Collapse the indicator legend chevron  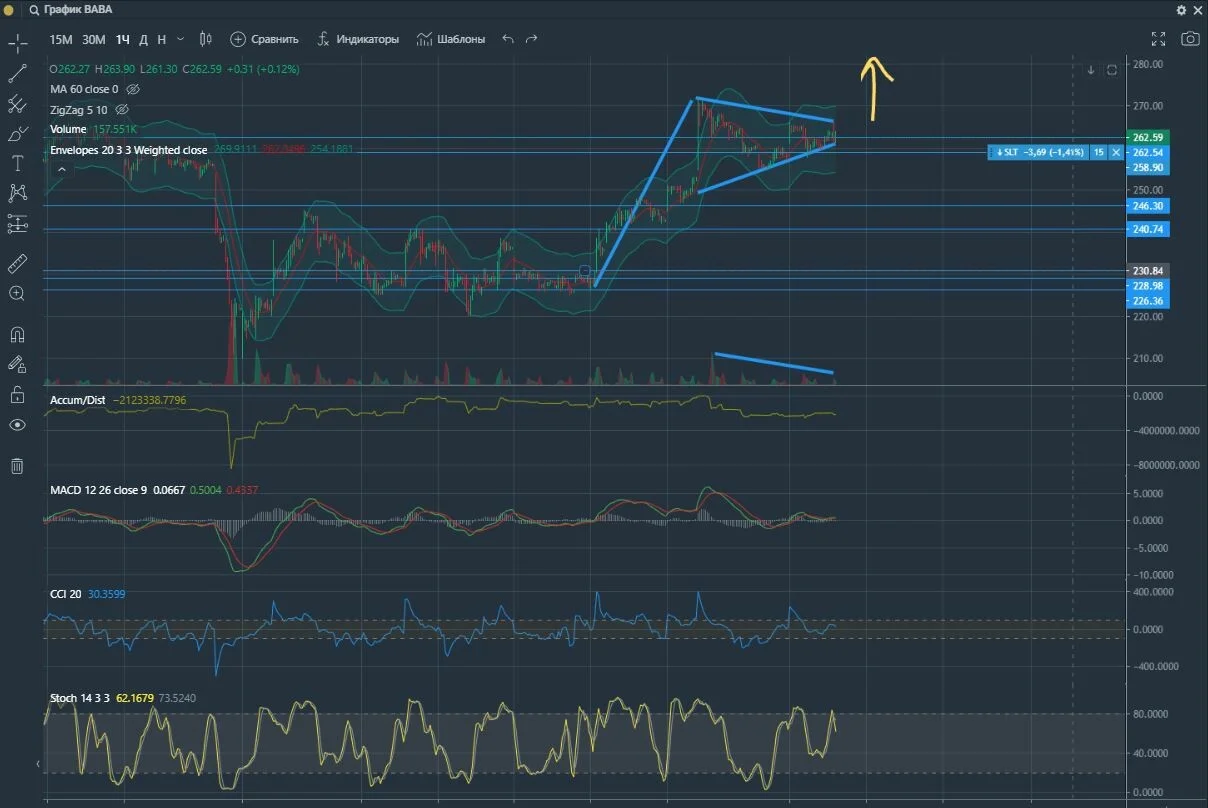pyautogui.click(x=61, y=170)
